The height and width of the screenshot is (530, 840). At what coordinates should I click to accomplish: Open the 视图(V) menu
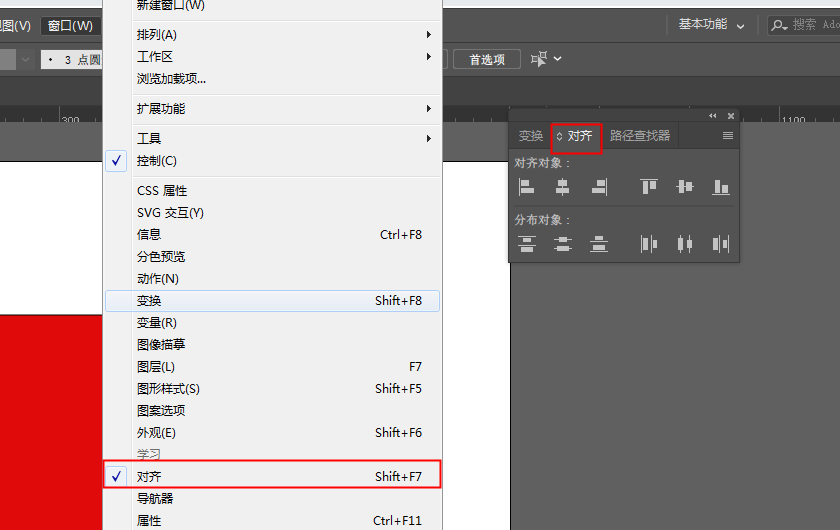point(15,25)
